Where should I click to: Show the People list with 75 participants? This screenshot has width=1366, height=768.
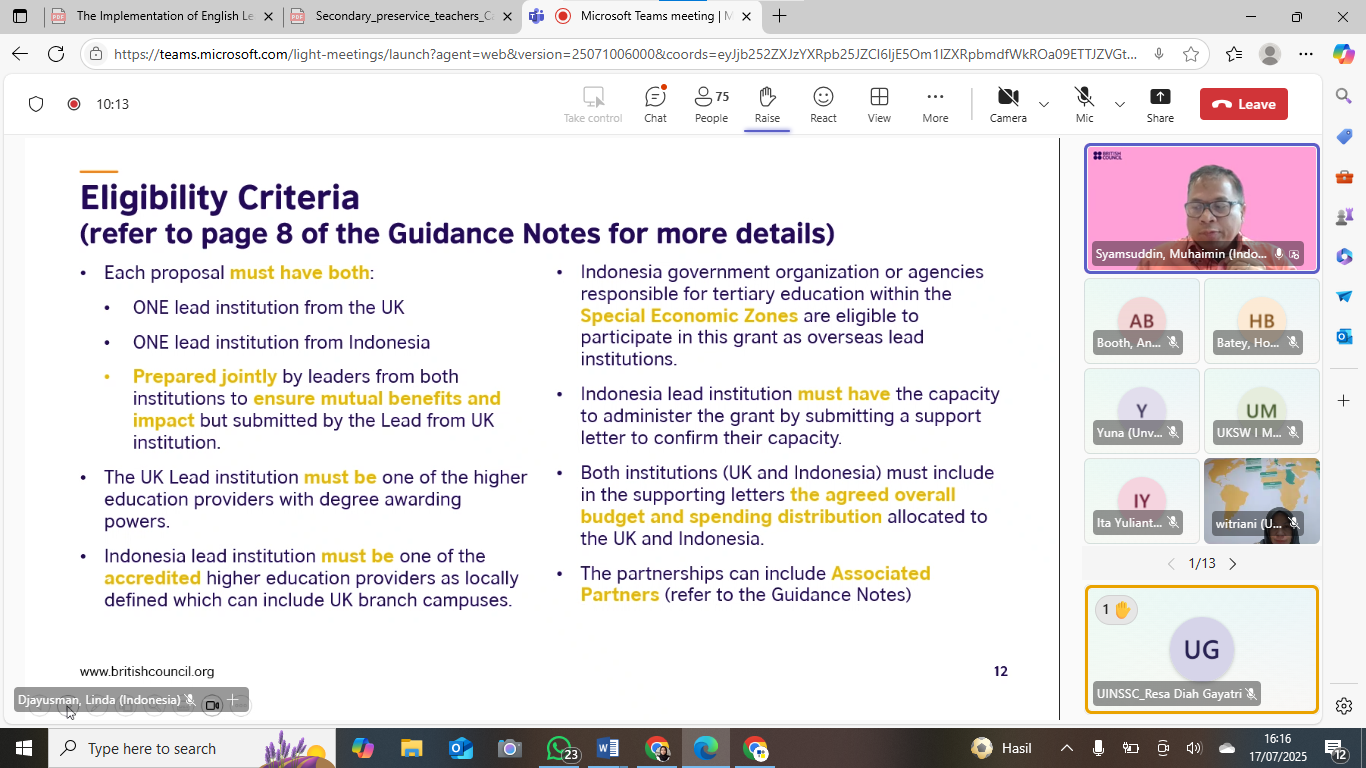(711, 104)
